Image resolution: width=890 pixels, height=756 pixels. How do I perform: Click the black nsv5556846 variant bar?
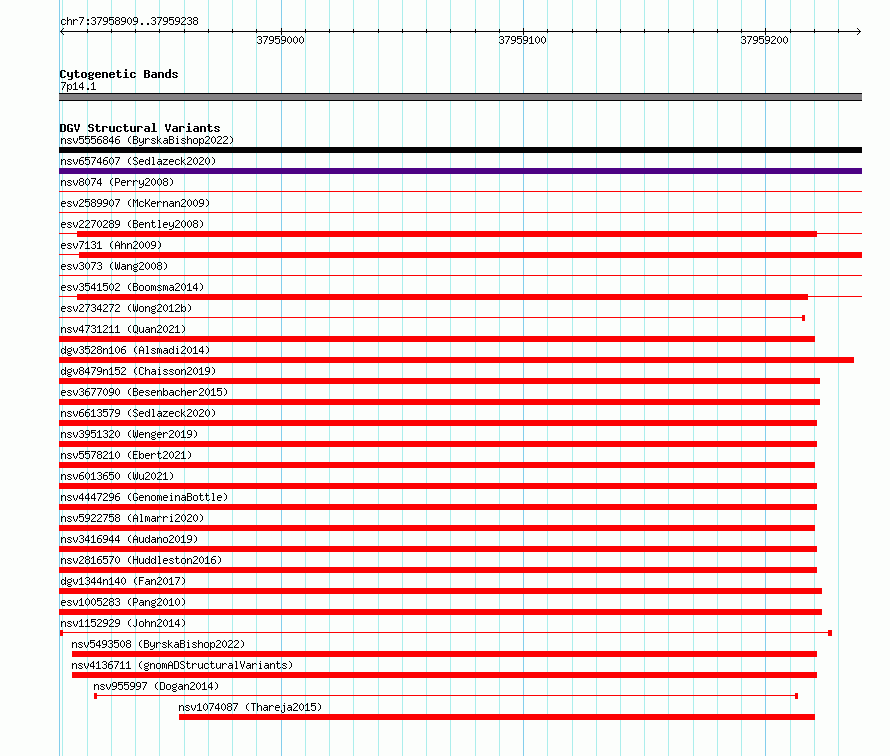[x=460, y=150]
